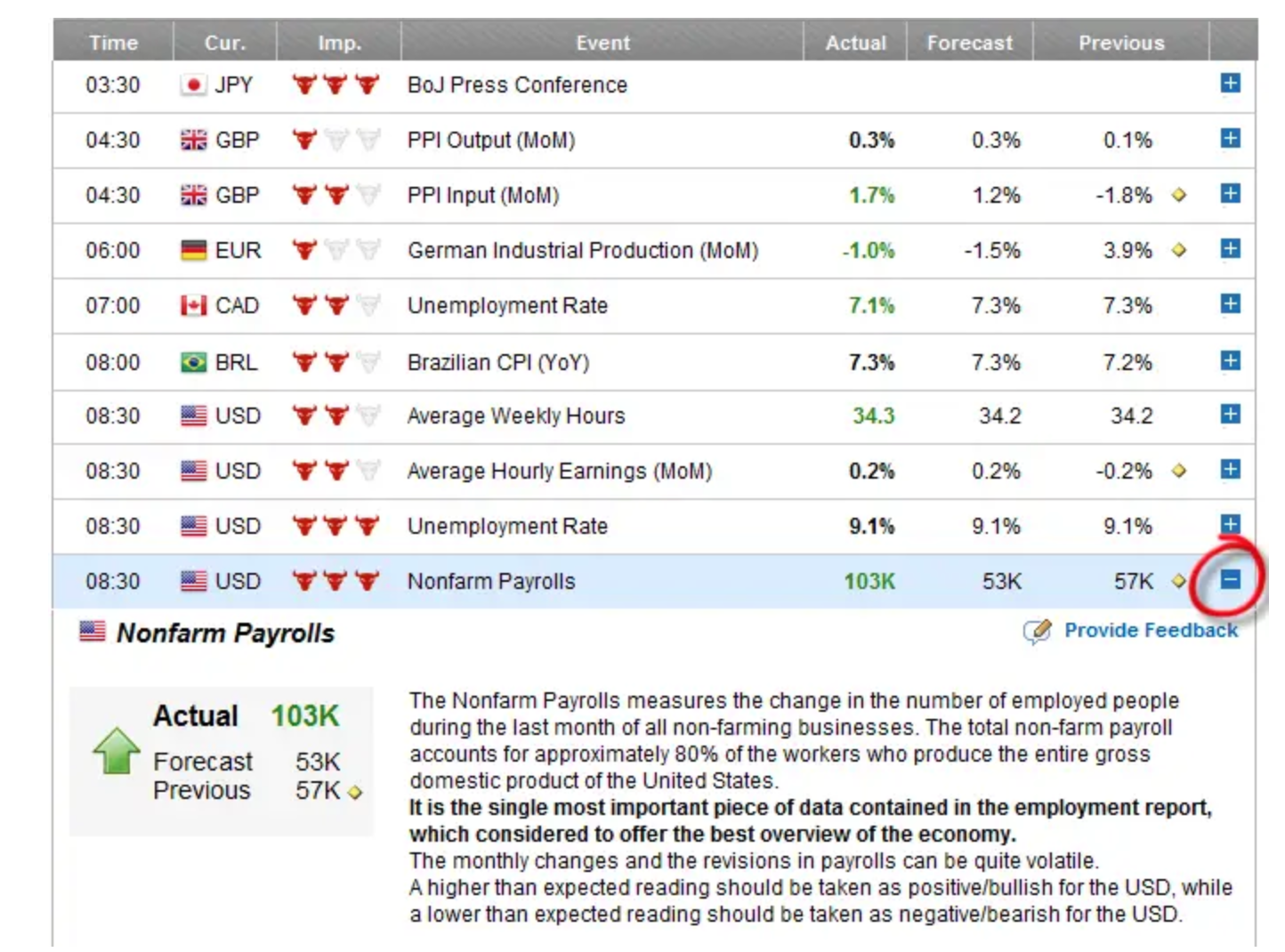Image resolution: width=1285 pixels, height=952 pixels.
Task: Click the revised diamond icon for PPI Input
Action: point(1179,195)
